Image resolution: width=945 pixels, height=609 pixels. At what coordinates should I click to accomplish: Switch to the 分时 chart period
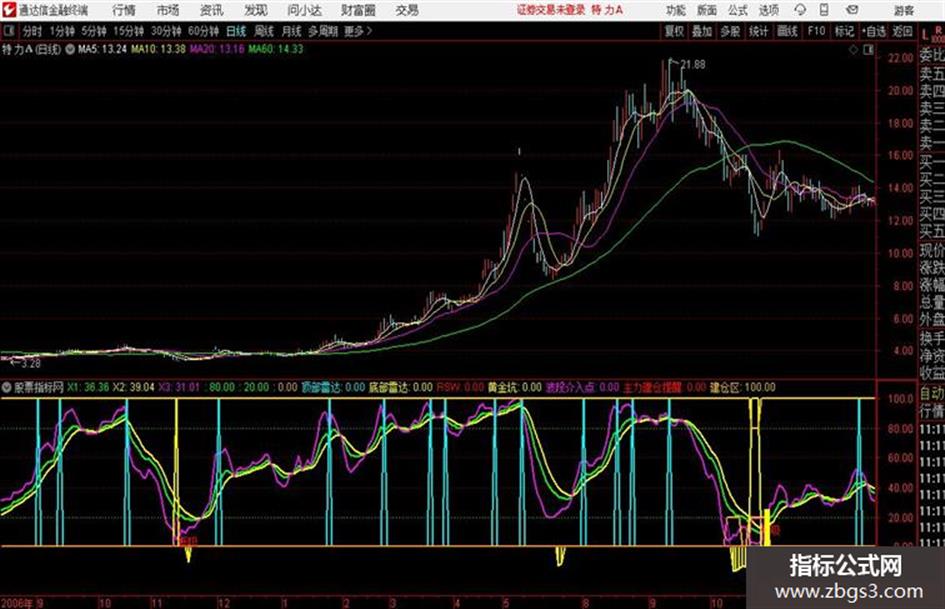tap(33, 31)
